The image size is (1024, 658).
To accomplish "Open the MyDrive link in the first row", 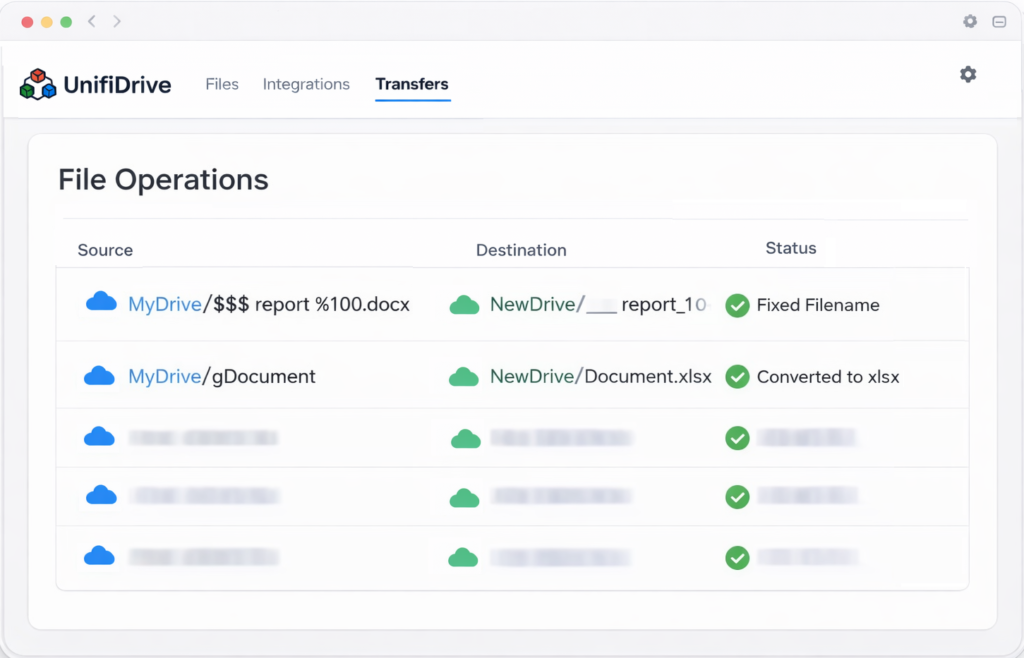I will pos(163,303).
